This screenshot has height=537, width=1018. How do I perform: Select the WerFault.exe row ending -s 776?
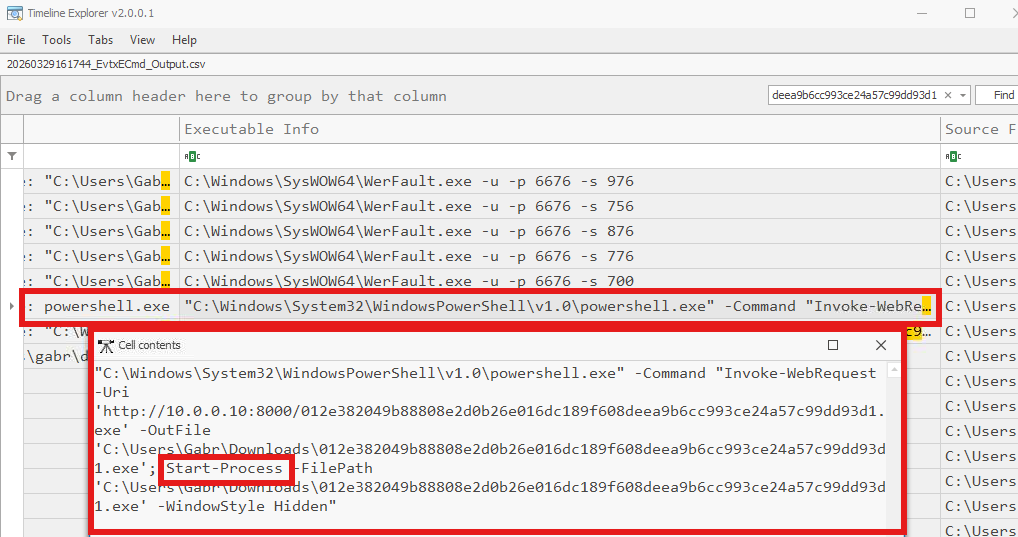click(560, 256)
